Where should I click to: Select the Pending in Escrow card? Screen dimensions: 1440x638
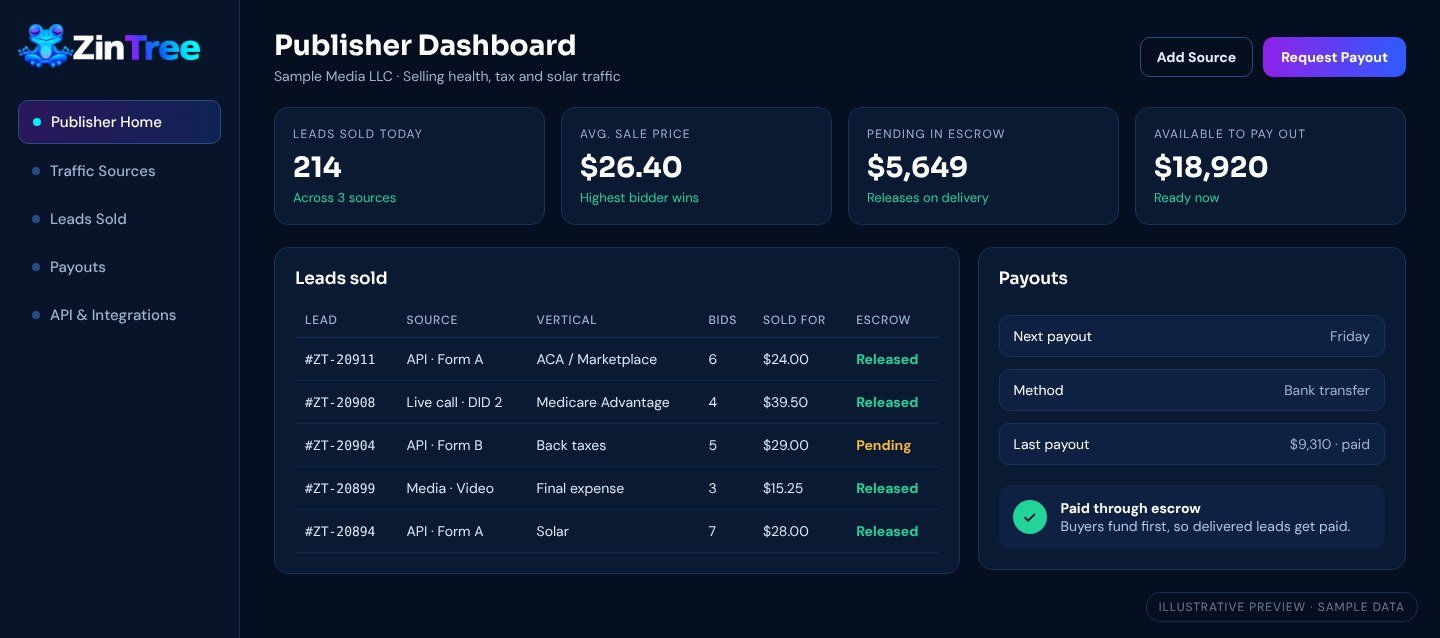(x=983, y=166)
